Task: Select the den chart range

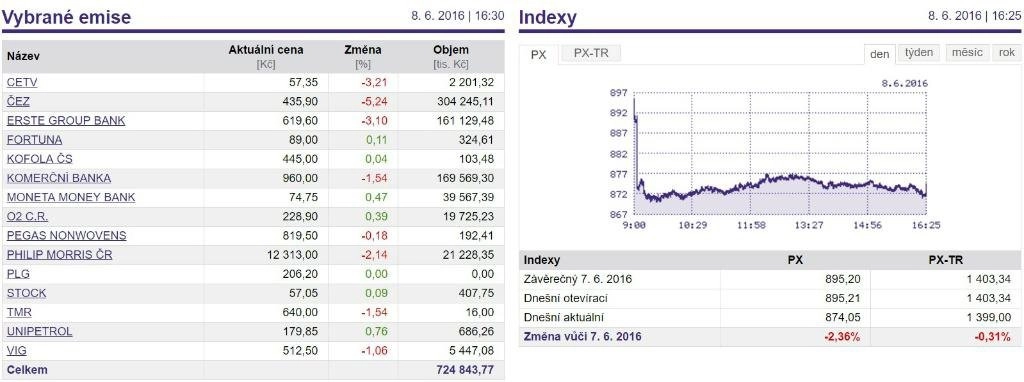Action: [x=880, y=54]
